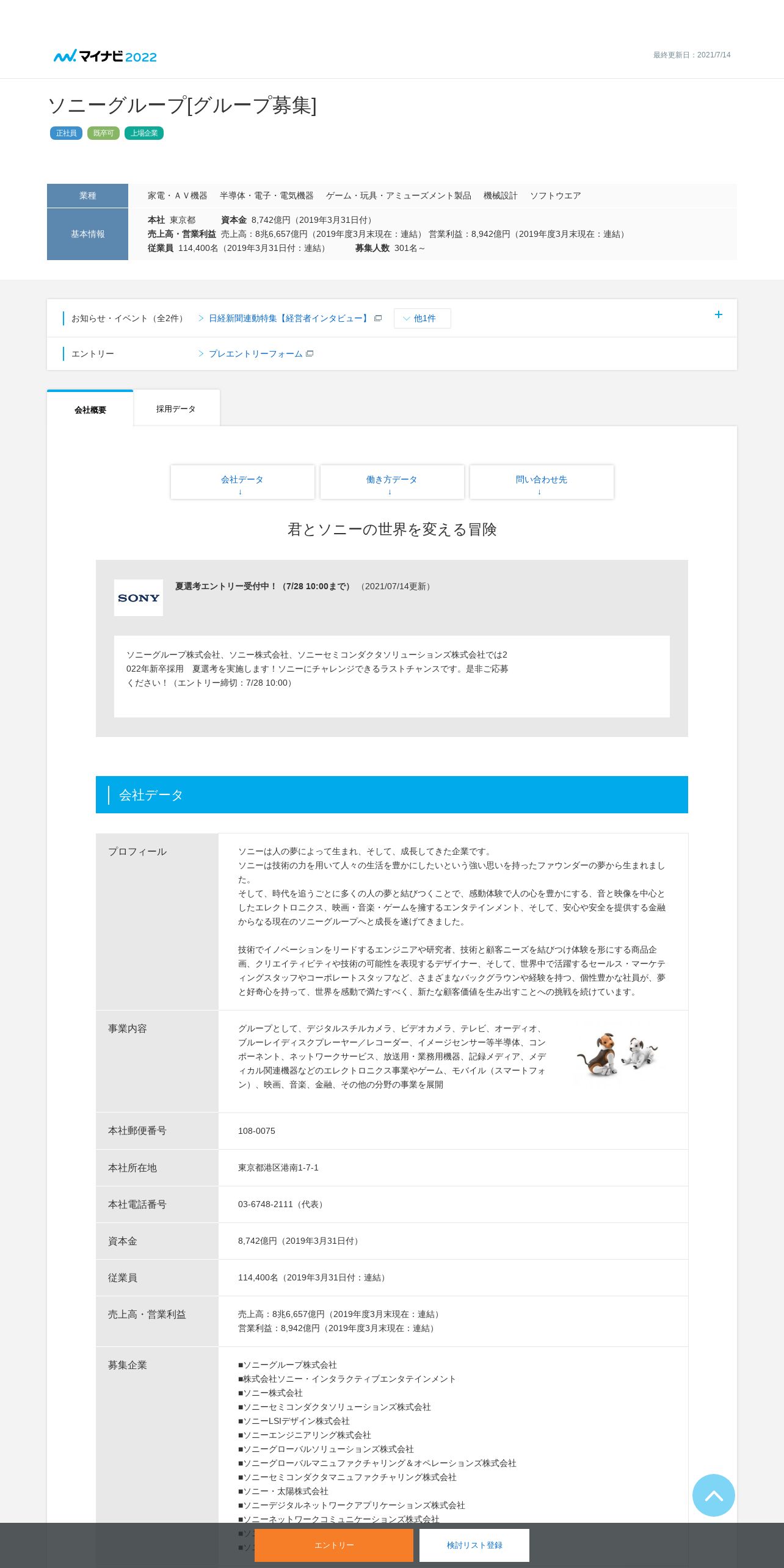
Task: Click ■ソニーLSIデザイン株式会社 entry
Action: pos(294,1421)
